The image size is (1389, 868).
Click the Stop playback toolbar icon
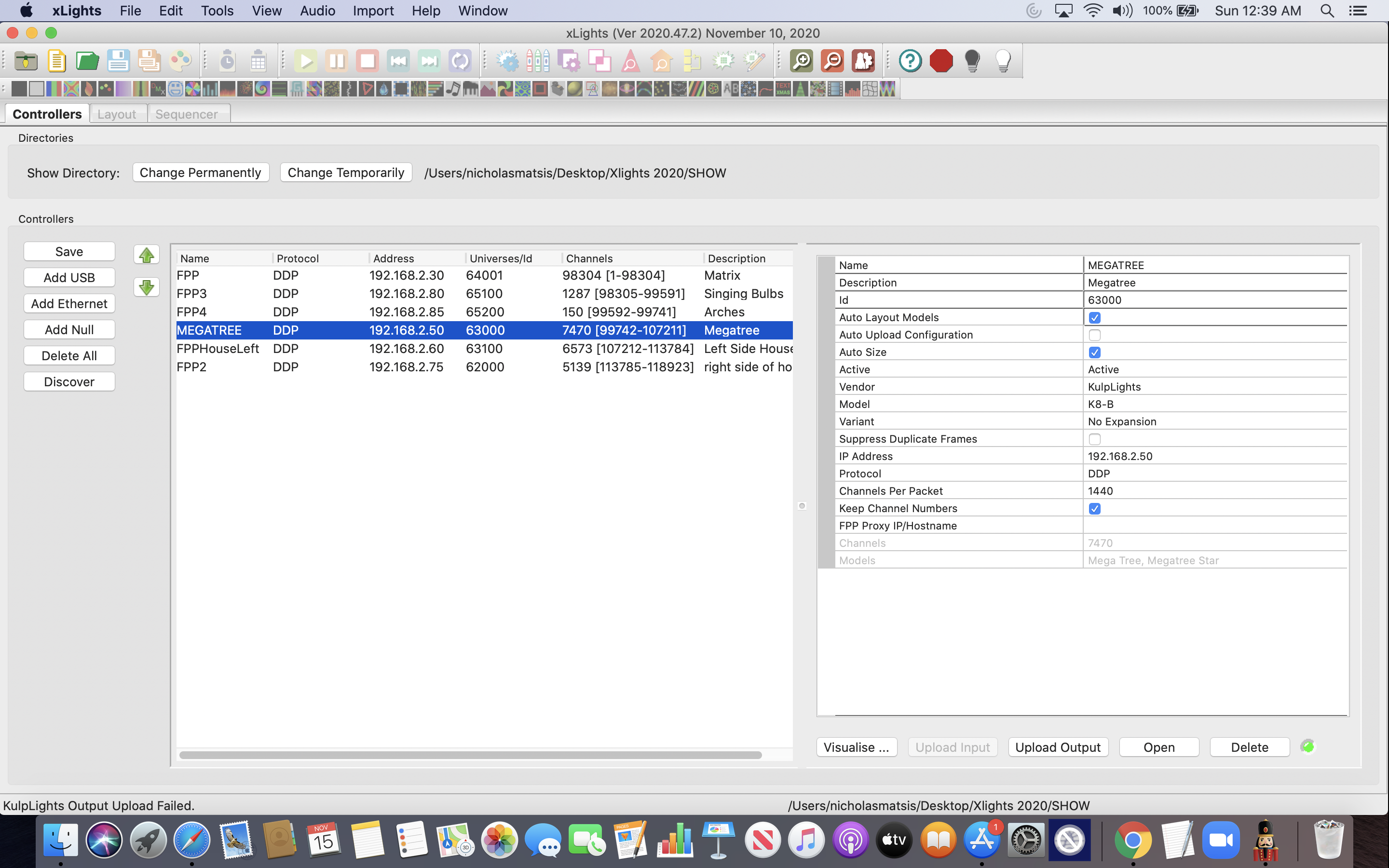click(368, 61)
